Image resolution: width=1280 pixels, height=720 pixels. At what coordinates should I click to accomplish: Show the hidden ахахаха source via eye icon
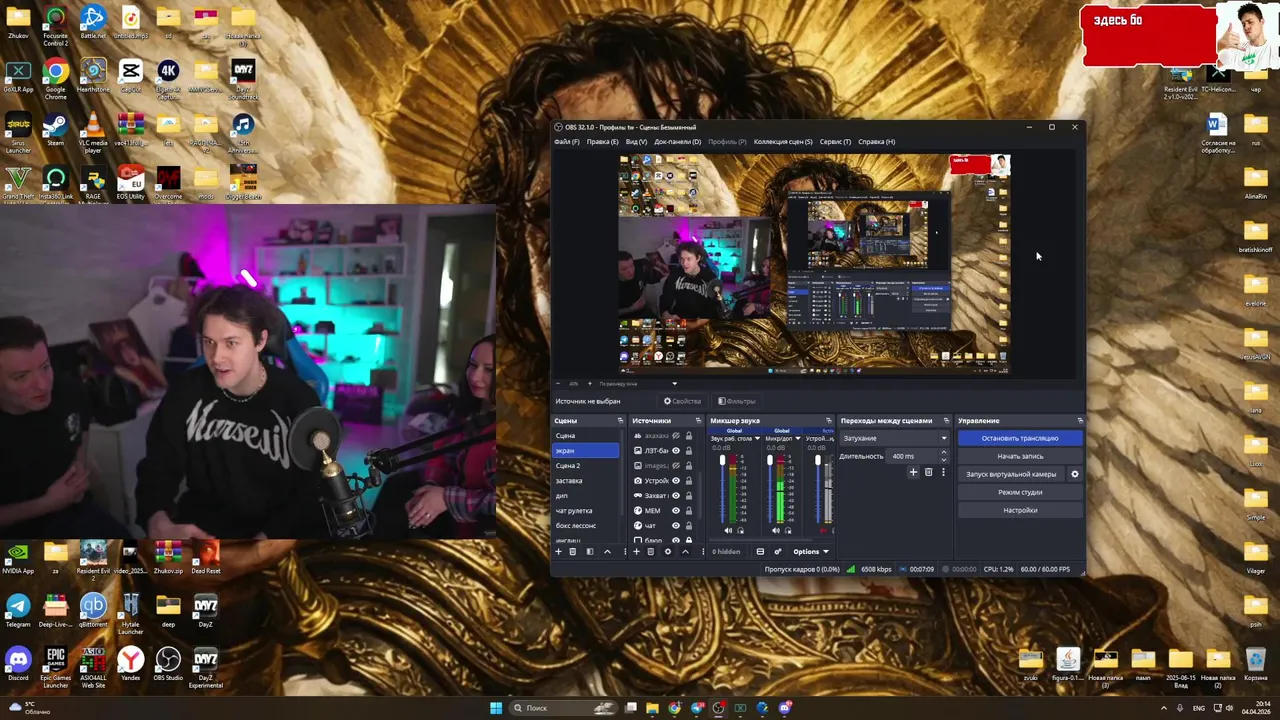point(676,436)
